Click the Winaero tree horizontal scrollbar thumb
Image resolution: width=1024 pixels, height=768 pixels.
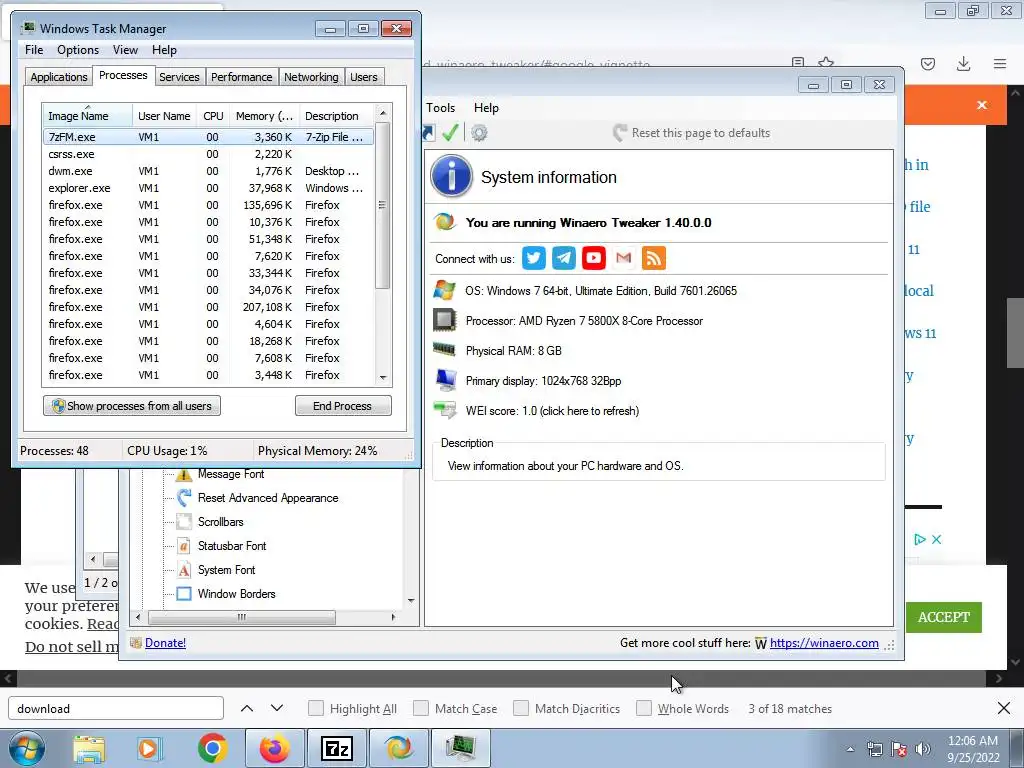242,617
